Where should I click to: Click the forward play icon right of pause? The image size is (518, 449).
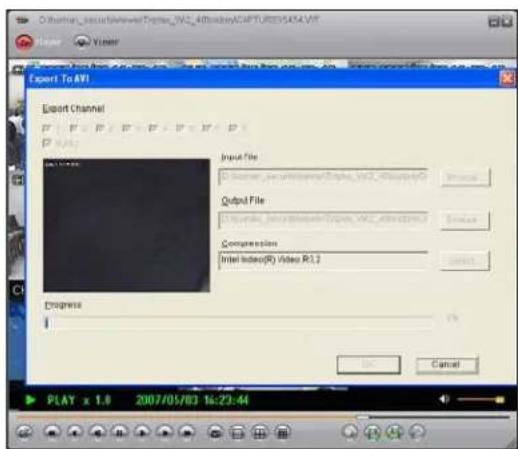tap(142, 432)
